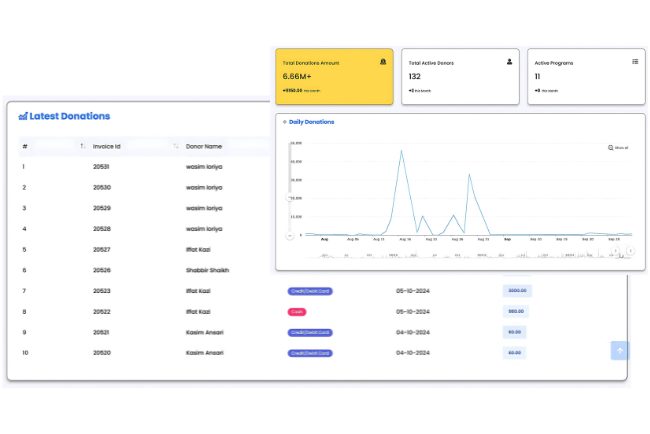
Task: Click the Credit/Debit Card badge in invoice 20523 row
Action: tap(310, 291)
